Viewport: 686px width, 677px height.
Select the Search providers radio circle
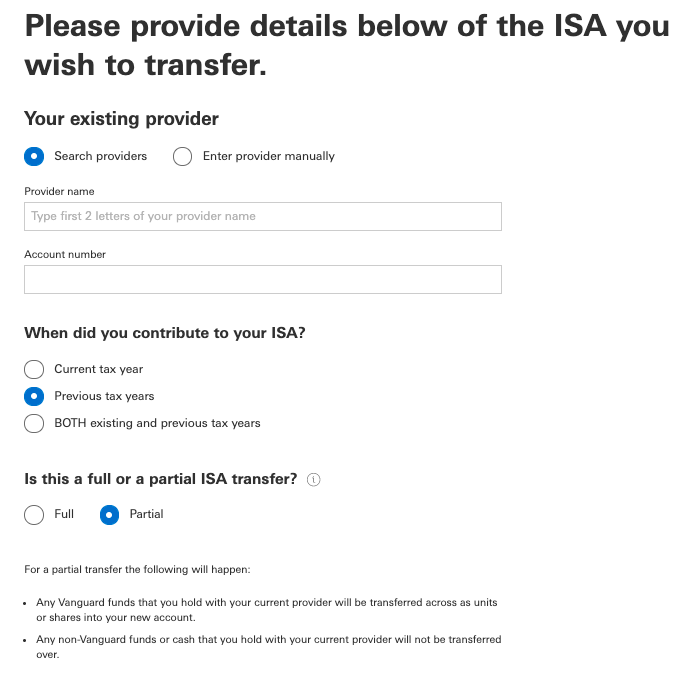[35, 156]
